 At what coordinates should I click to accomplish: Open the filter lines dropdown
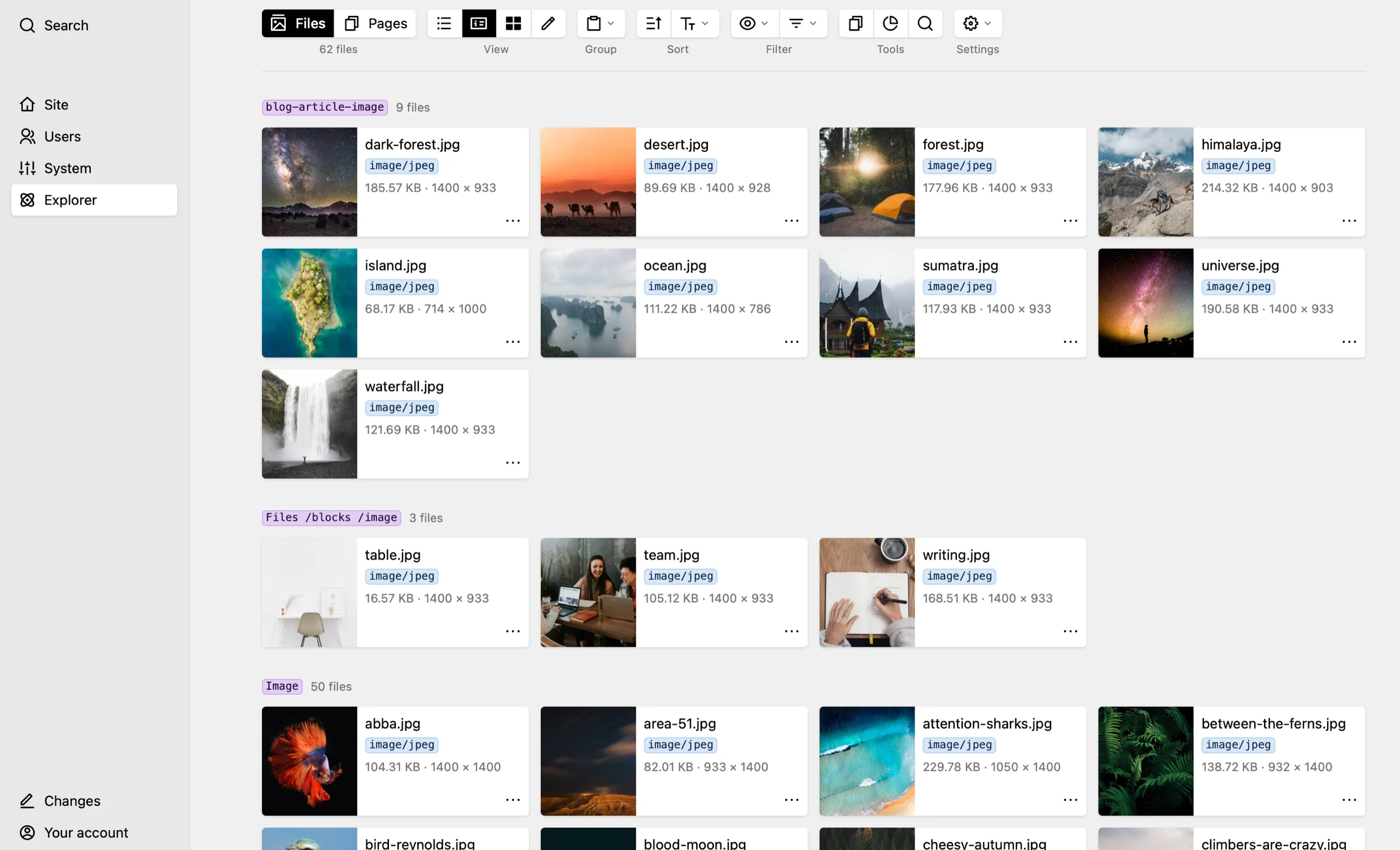[803, 23]
